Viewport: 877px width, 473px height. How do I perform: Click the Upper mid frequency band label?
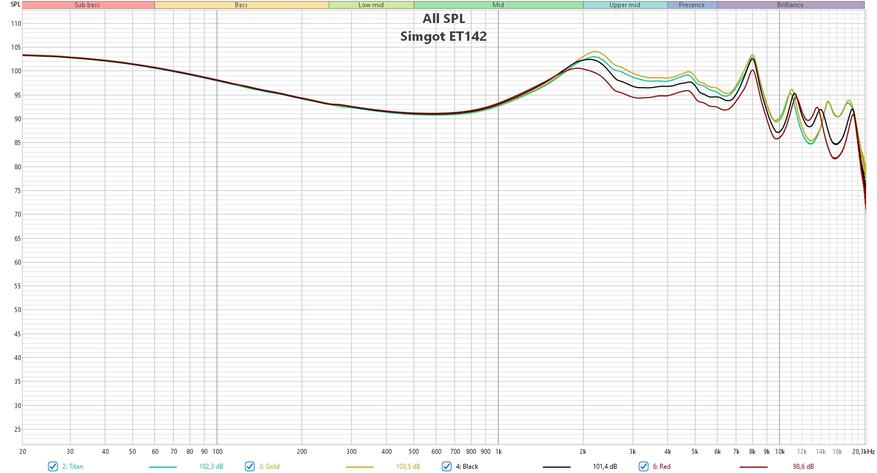(625, 5)
